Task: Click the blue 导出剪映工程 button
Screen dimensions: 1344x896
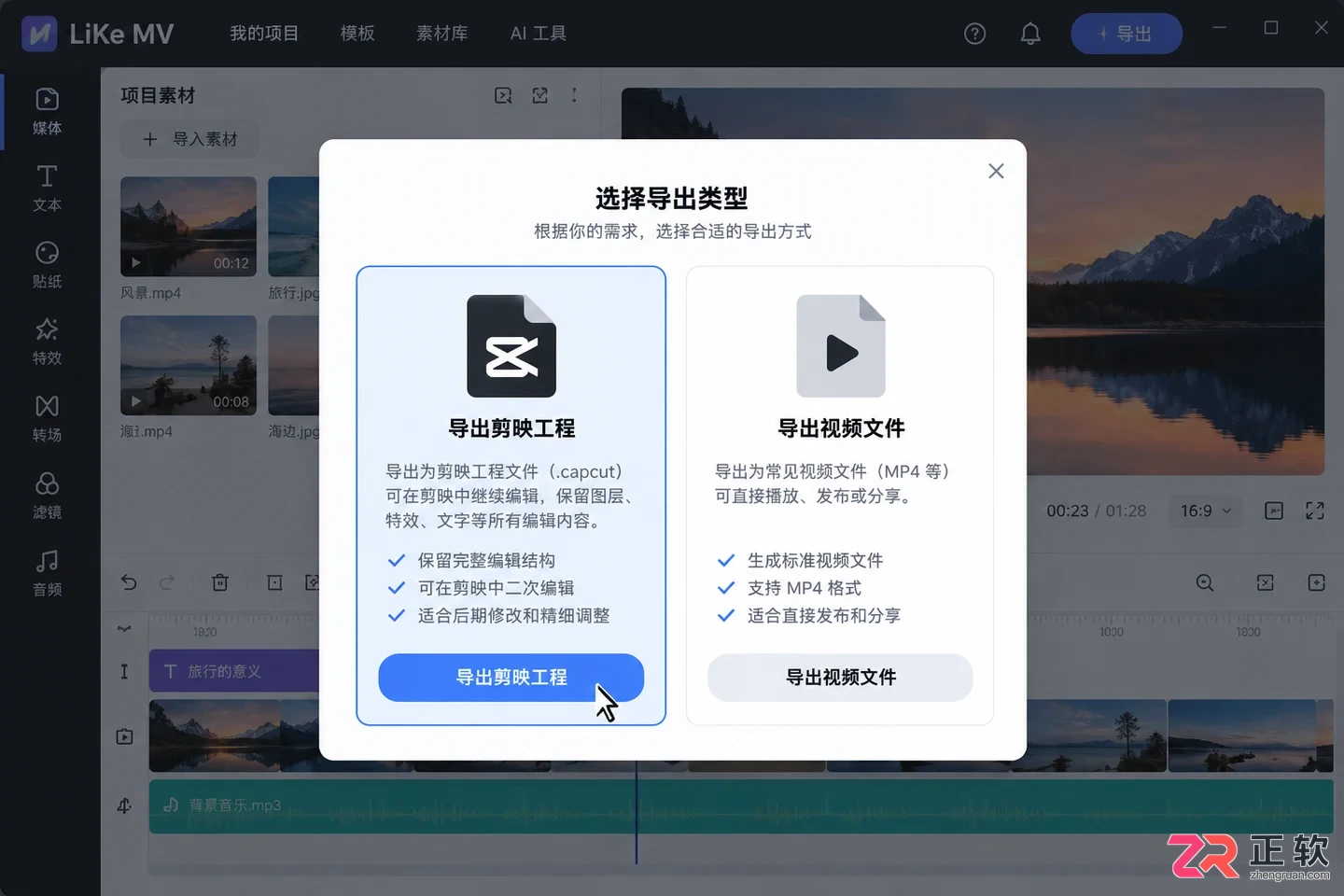Action: pyautogui.click(x=511, y=678)
